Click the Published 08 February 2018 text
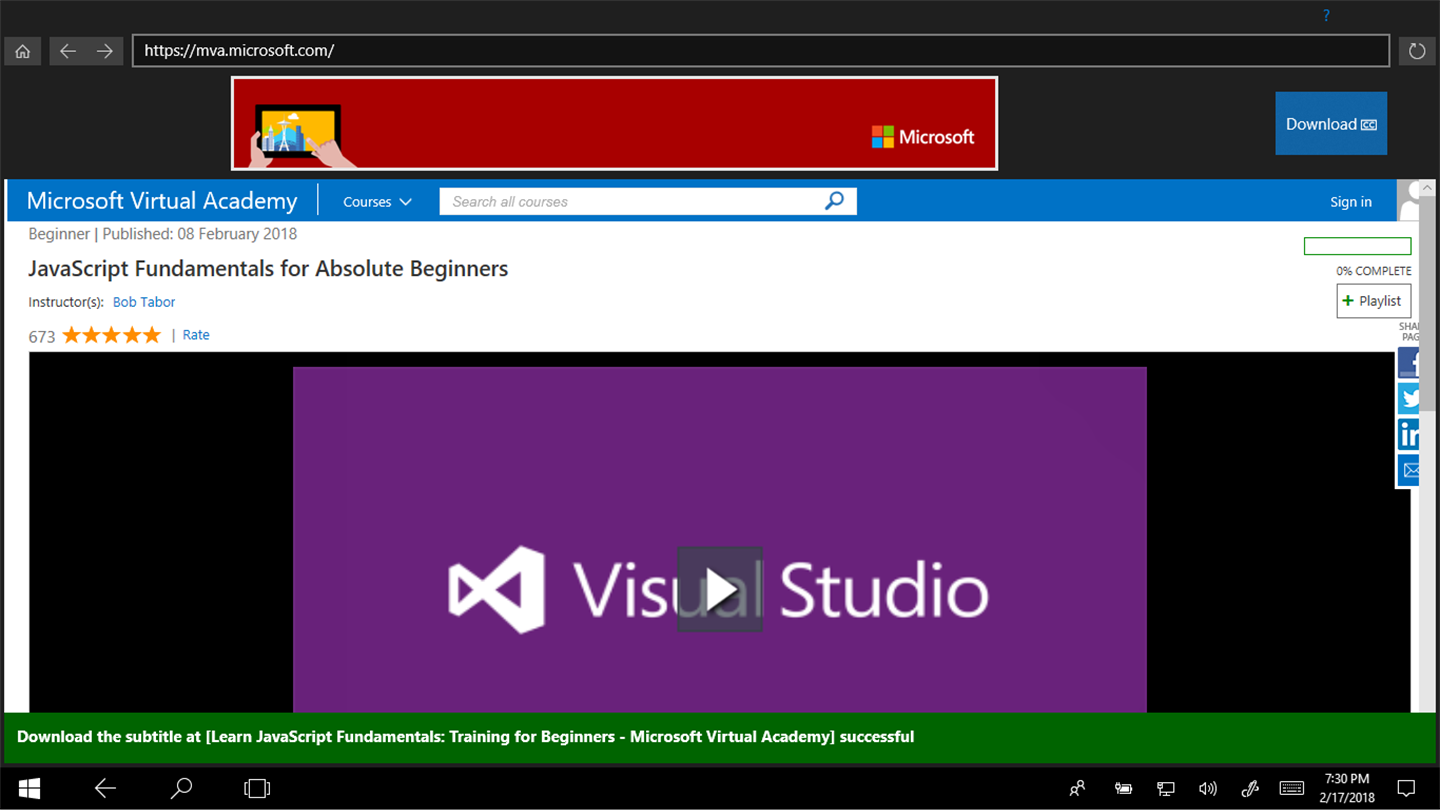 [199, 234]
